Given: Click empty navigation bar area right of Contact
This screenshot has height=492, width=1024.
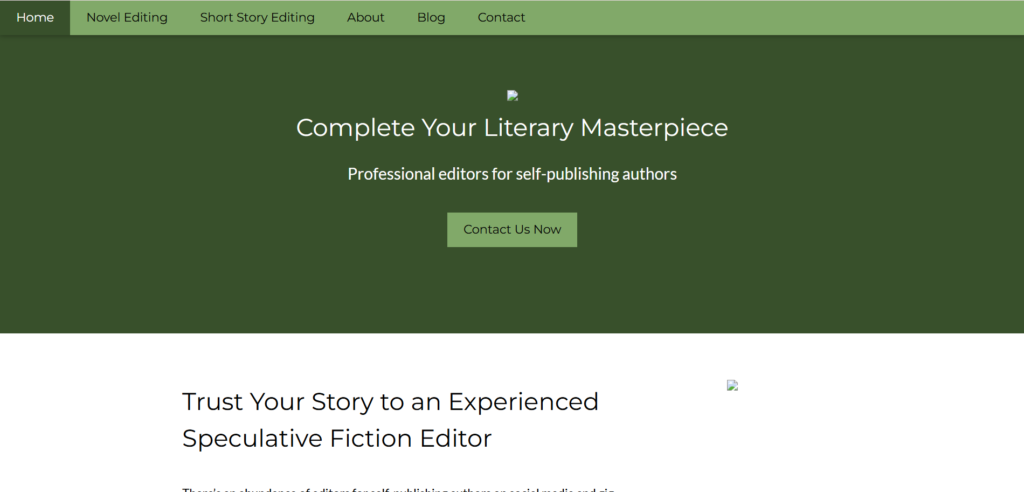Looking at the screenshot, I should [x=780, y=17].
